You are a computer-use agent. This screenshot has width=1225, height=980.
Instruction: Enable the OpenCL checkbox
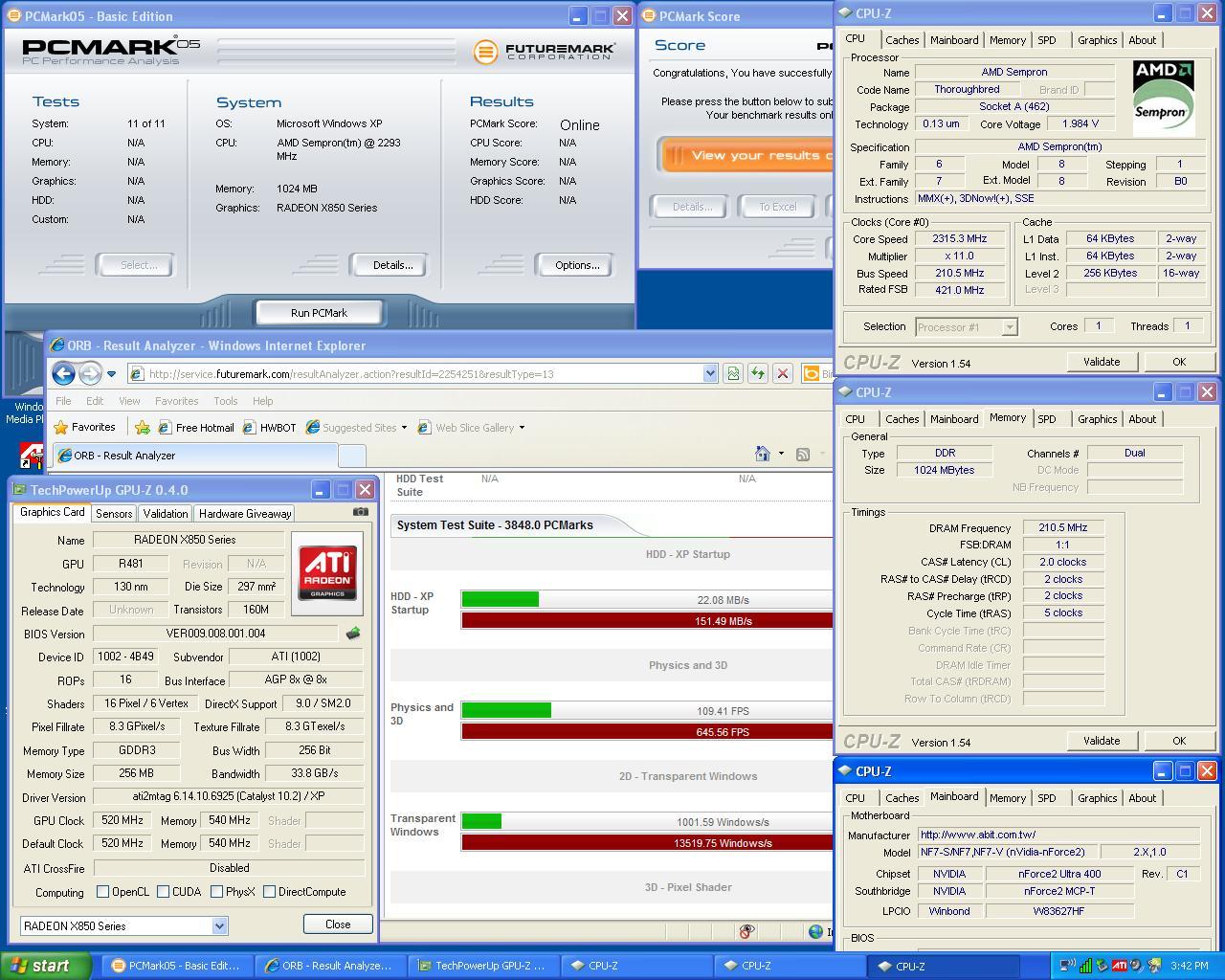click(x=102, y=891)
